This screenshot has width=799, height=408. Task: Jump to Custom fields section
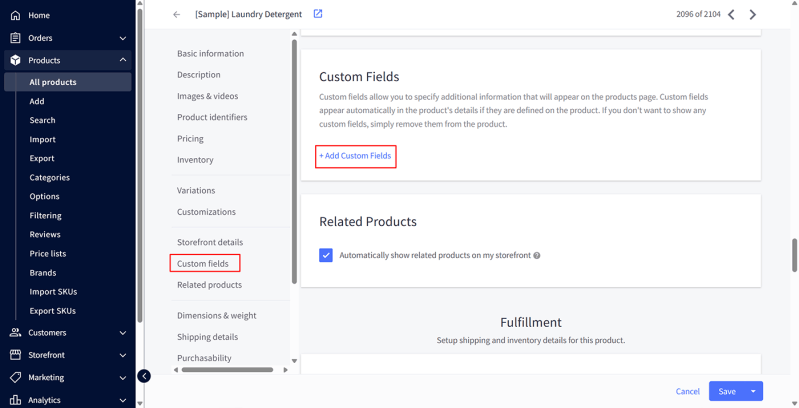(x=203, y=264)
